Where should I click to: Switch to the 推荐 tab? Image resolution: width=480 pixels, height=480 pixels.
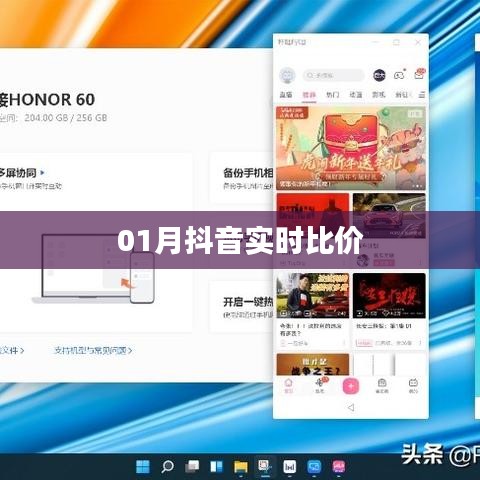(309, 95)
